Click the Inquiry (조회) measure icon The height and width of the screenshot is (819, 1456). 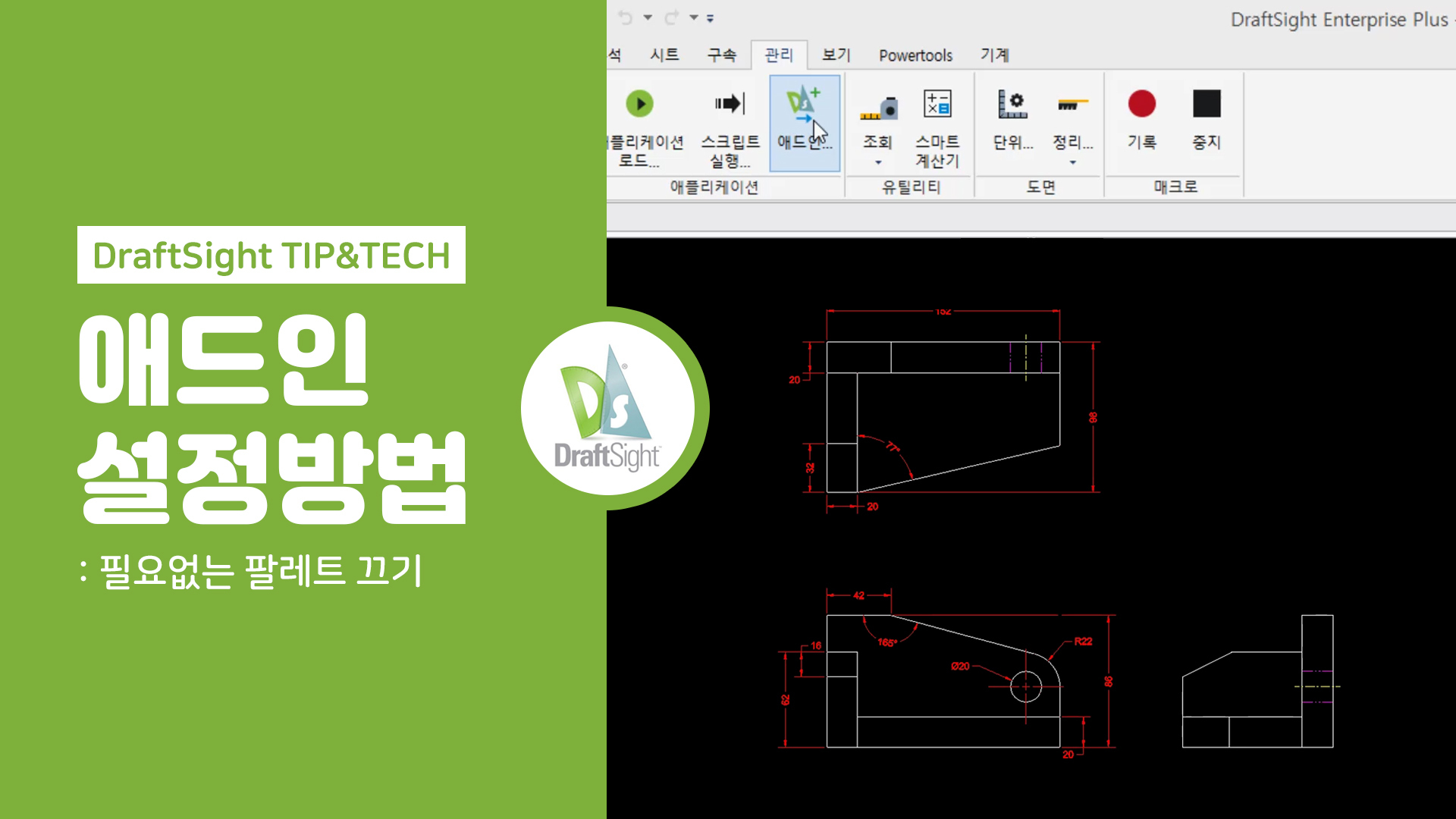click(879, 108)
